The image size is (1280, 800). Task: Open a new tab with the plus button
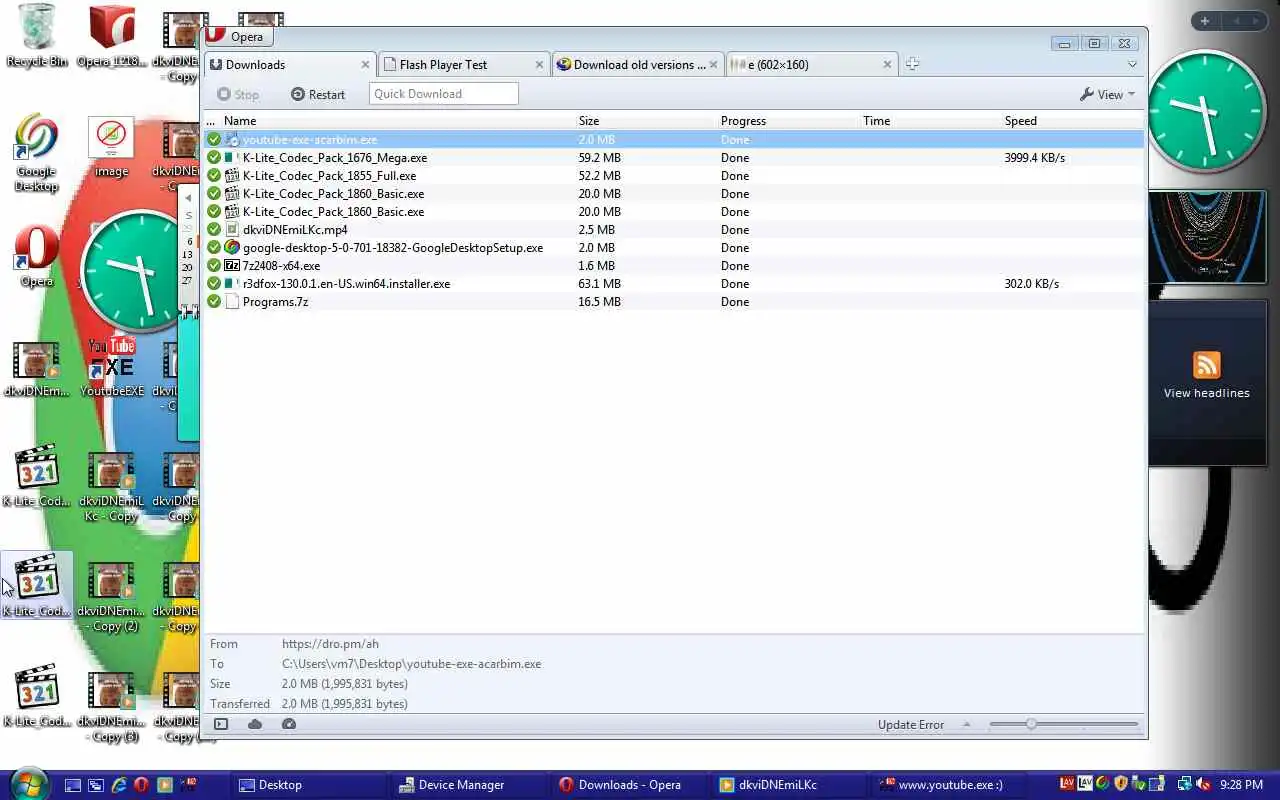pyautogui.click(x=912, y=64)
